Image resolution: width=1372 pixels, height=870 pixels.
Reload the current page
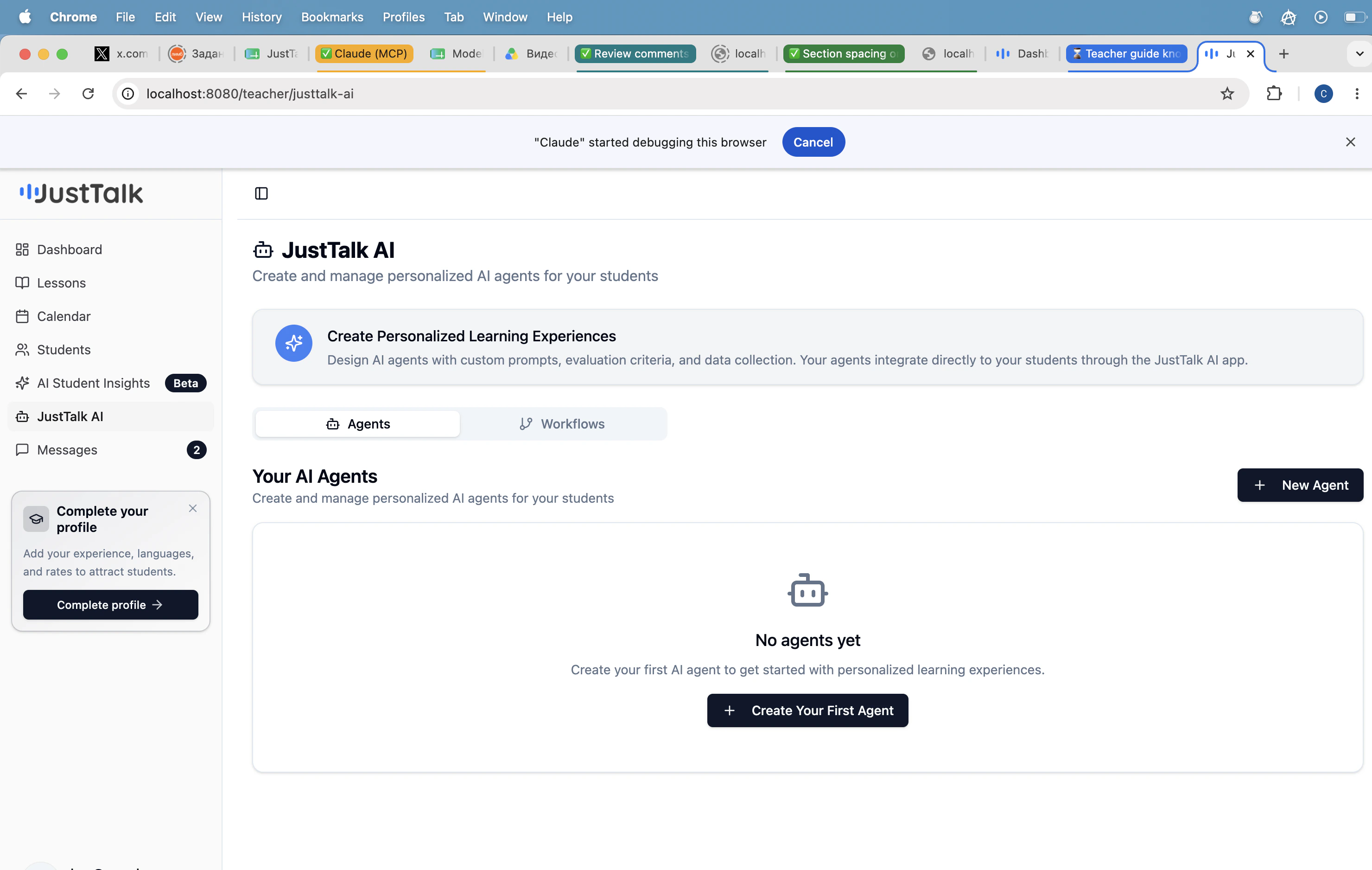click(x=88, y=94)
